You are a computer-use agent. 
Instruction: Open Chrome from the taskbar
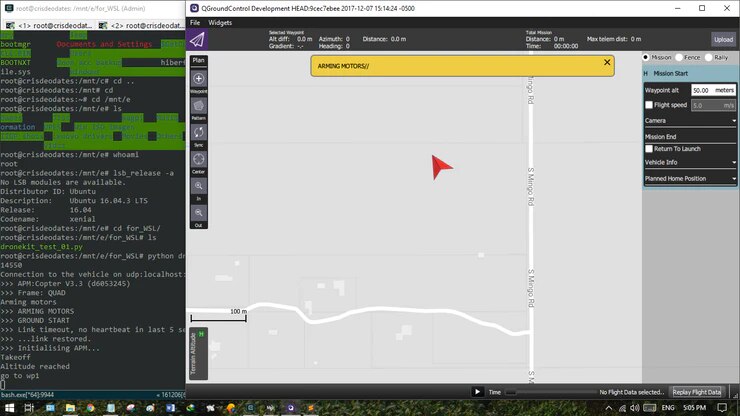click(91, 408)
